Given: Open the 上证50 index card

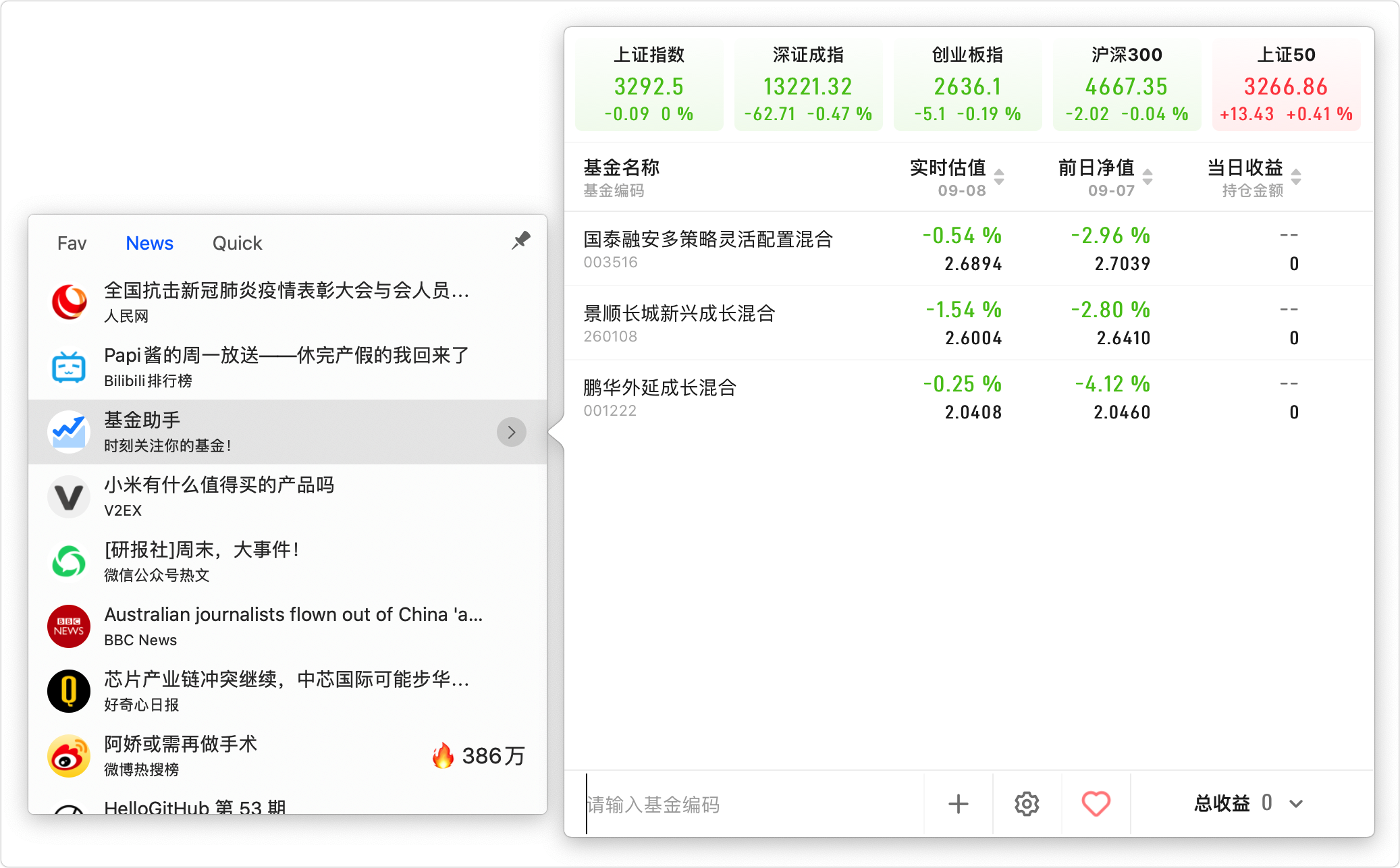Looking at the screenshot, I should pos(1286,84).
